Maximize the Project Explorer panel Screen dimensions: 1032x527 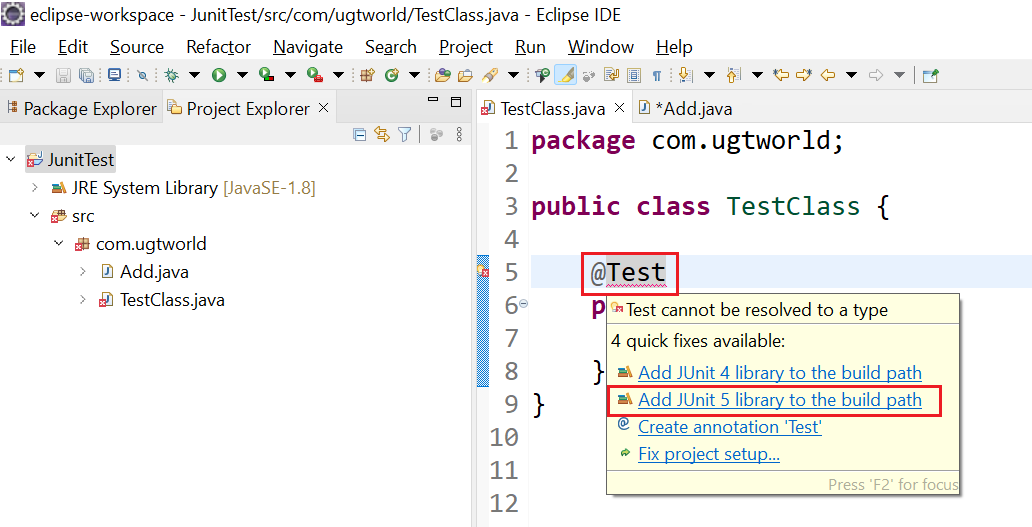[455, 102]
